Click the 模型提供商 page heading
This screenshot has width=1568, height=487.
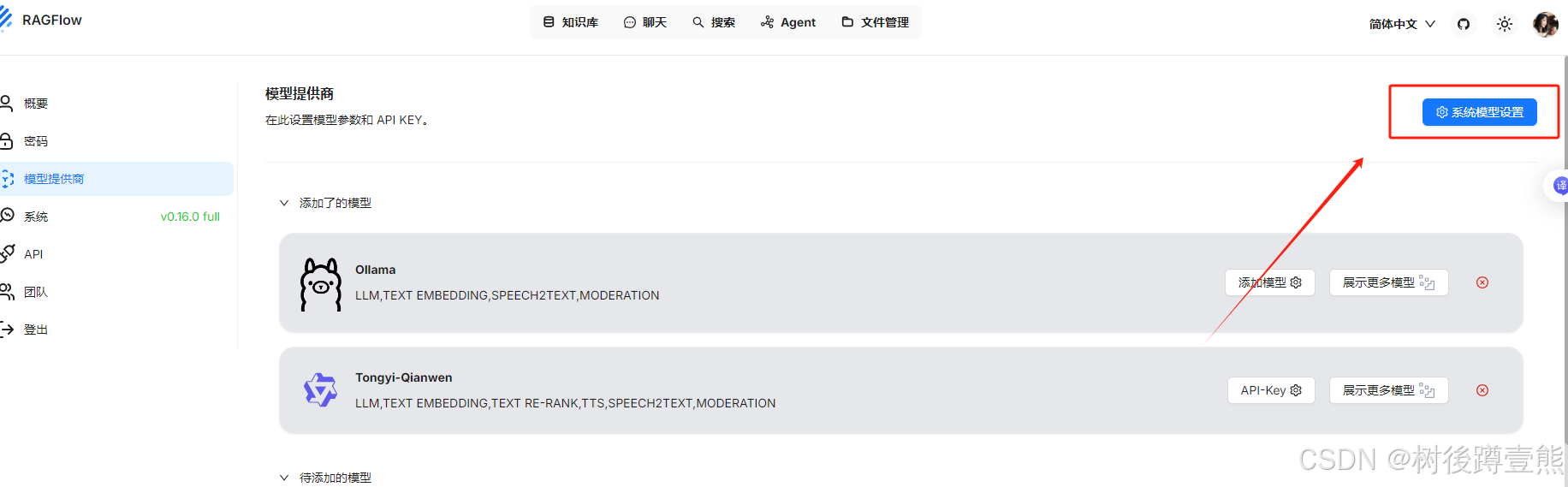[300, 93]
